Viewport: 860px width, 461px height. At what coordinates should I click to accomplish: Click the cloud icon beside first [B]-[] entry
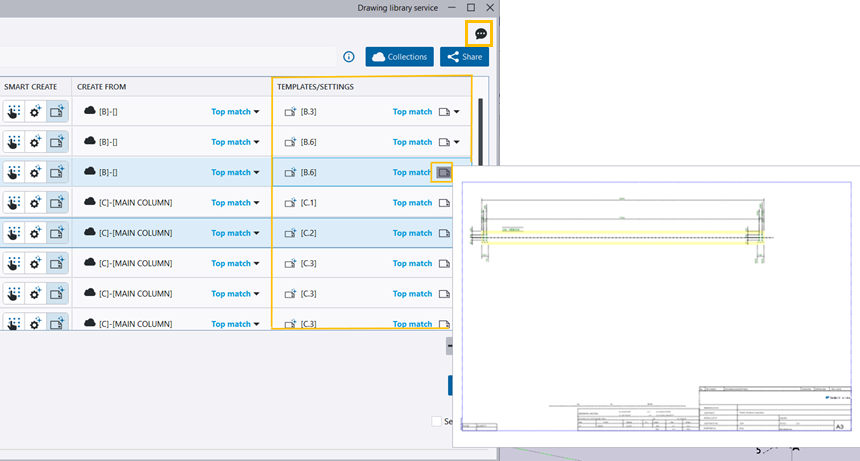coord(89,112)
